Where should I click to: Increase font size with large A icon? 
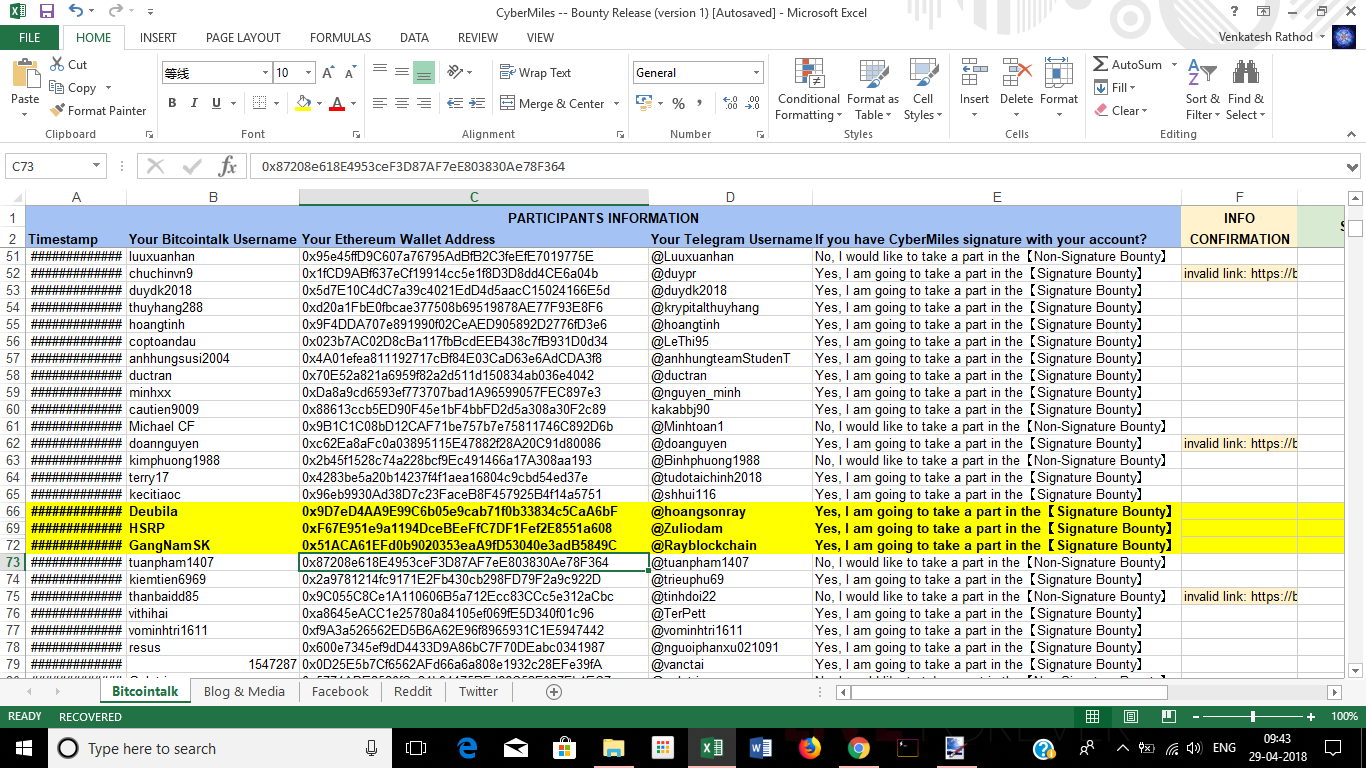(x=329, y=73)
